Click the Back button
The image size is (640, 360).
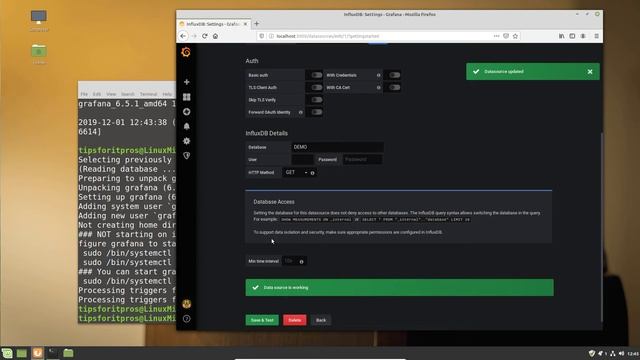point(321,320)
